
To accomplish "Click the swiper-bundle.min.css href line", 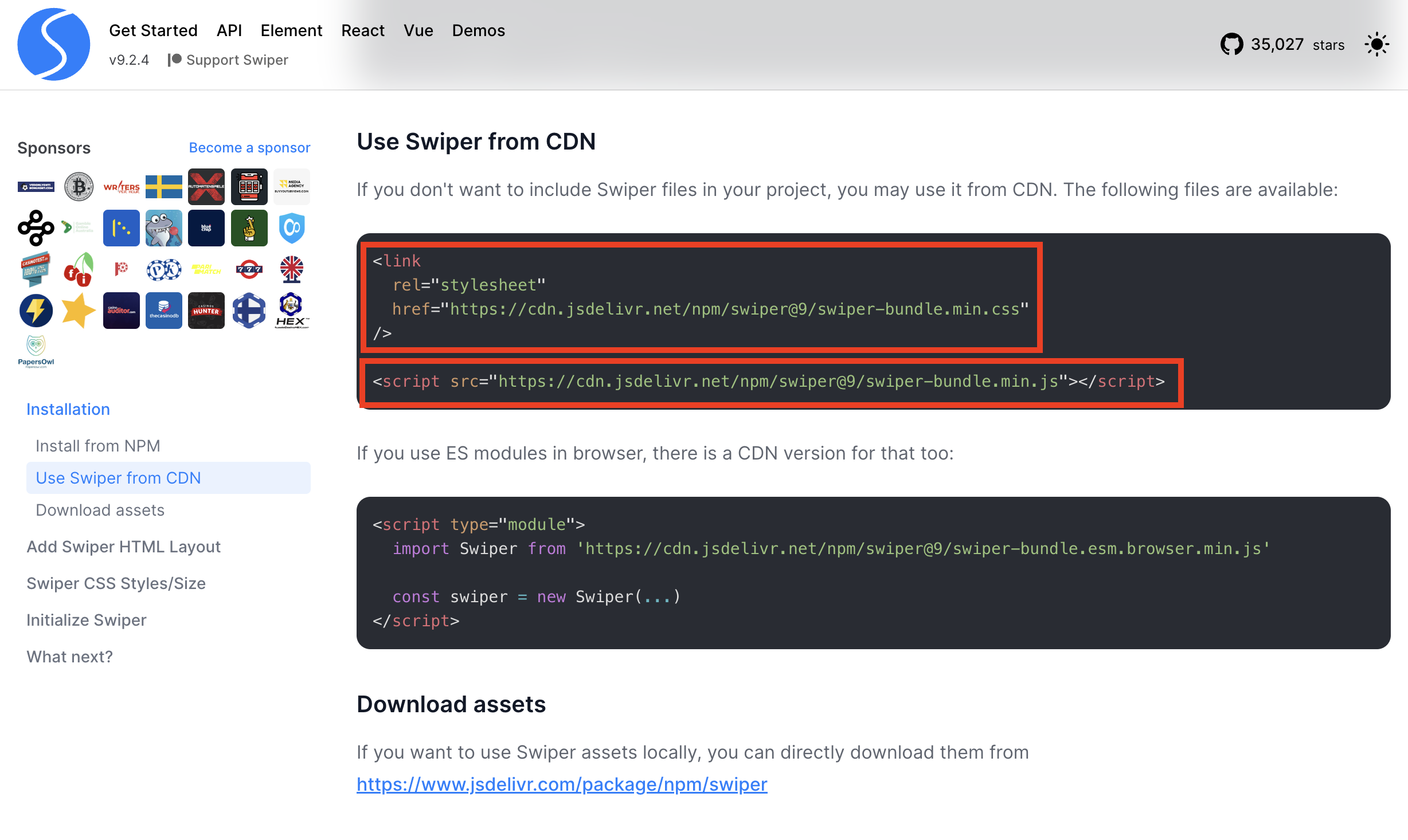I will click(710, 309).
